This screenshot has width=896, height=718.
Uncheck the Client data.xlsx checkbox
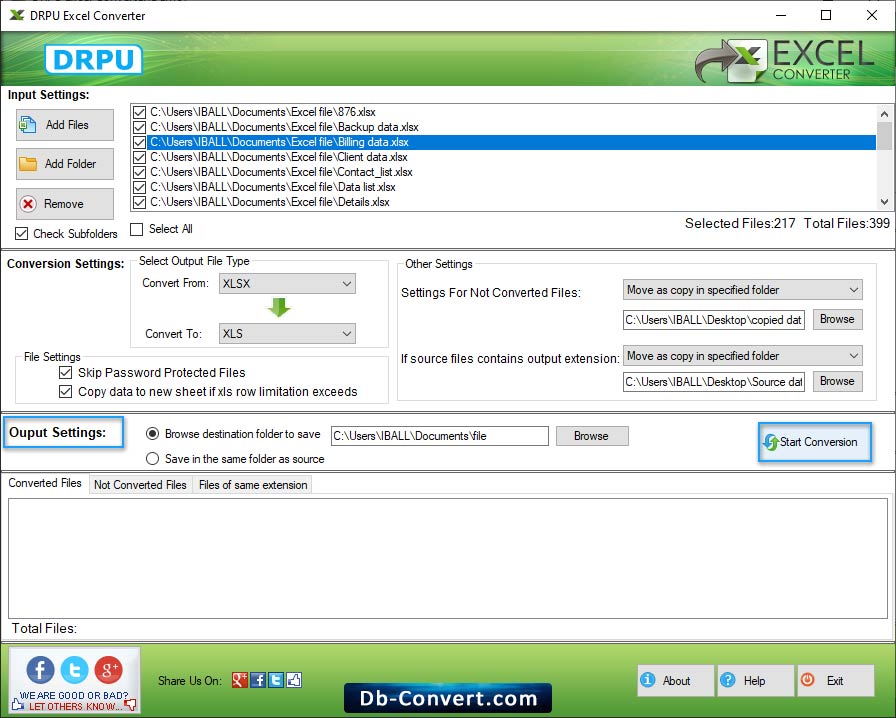[x=139, y=157]
